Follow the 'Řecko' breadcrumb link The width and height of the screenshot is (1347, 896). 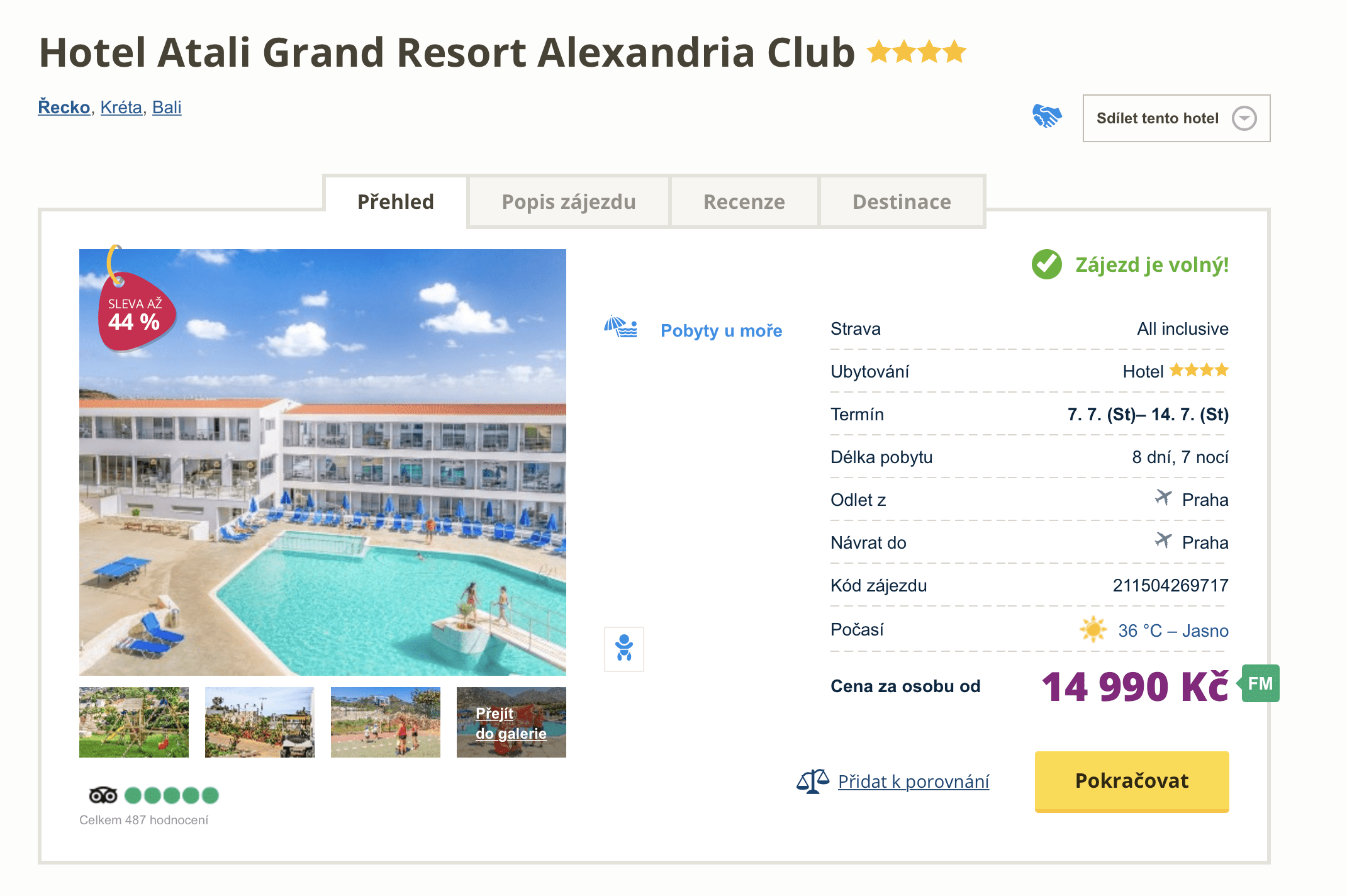(64, 107)
